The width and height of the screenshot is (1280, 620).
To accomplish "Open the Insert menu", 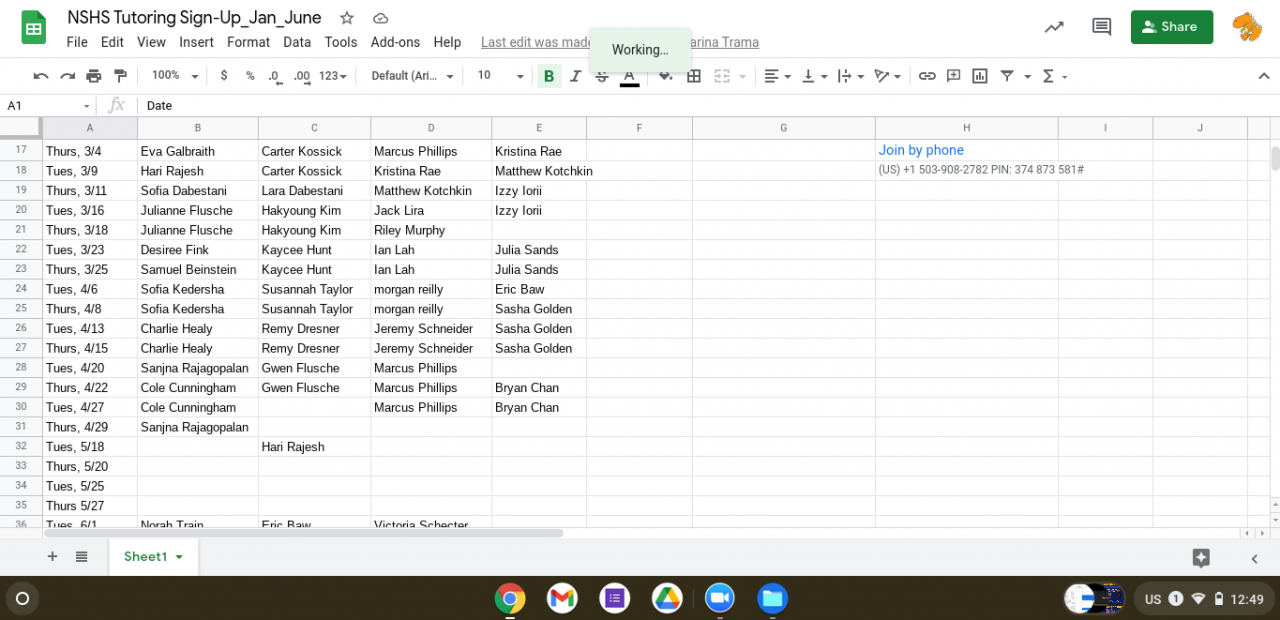I will click(197, 42).
